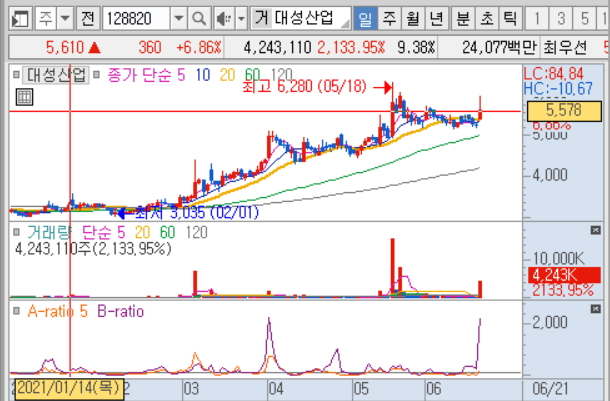This screenshot has height=401, width=610.
Task: Click the 대성산업 chart legend label
Action: pyautogui.click(x=56, y=75)
